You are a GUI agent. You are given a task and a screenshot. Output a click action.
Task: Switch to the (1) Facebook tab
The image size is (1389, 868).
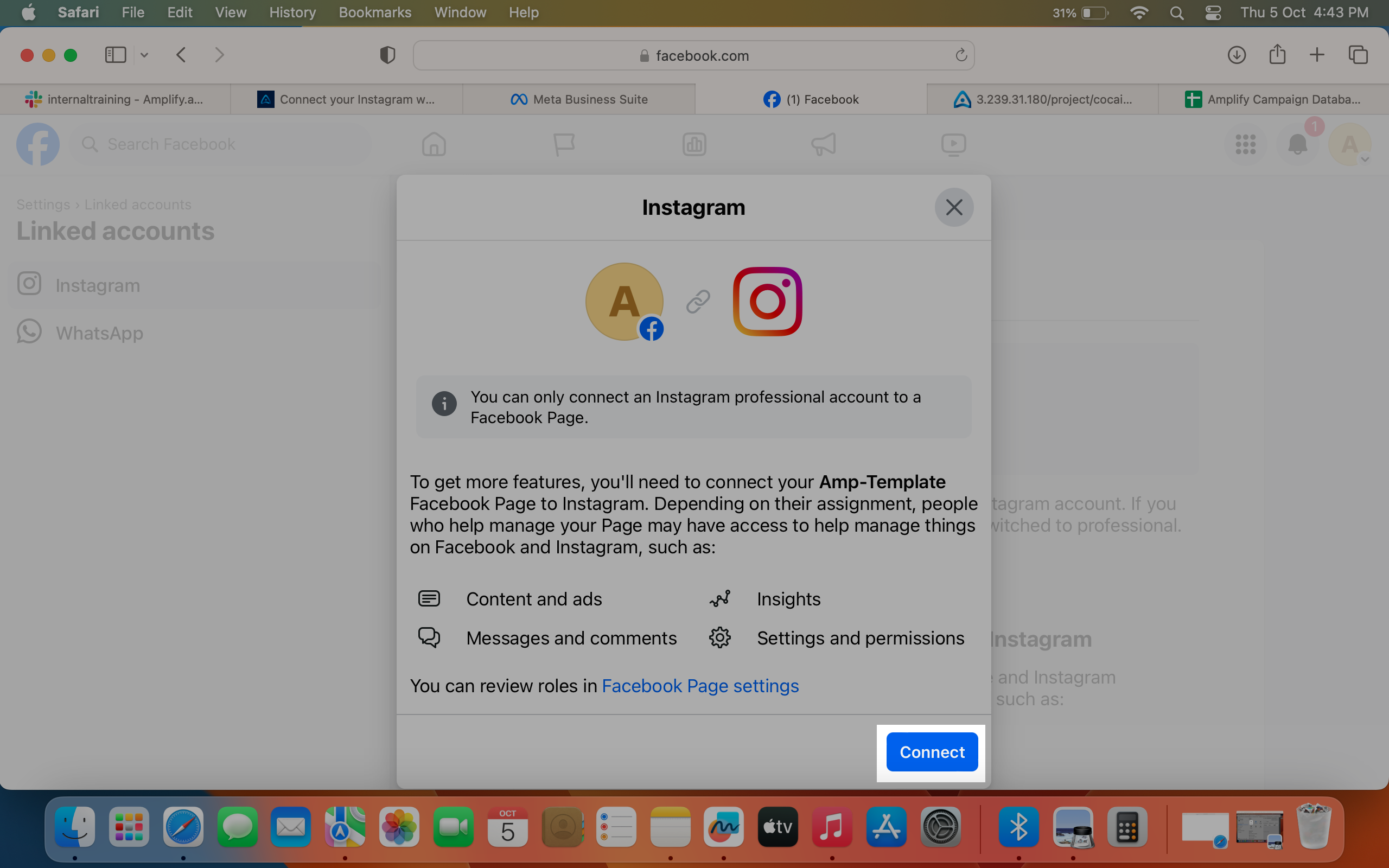coord(811,99)
